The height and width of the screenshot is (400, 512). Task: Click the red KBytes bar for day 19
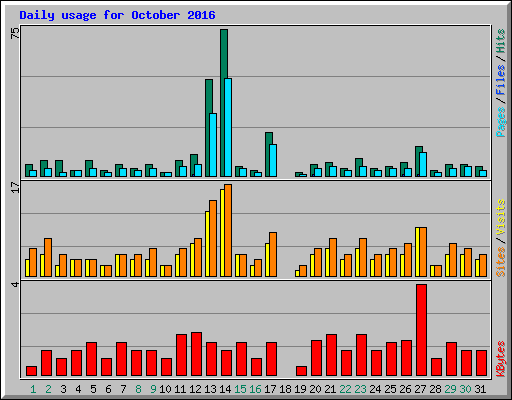click(x=301, y=371)
